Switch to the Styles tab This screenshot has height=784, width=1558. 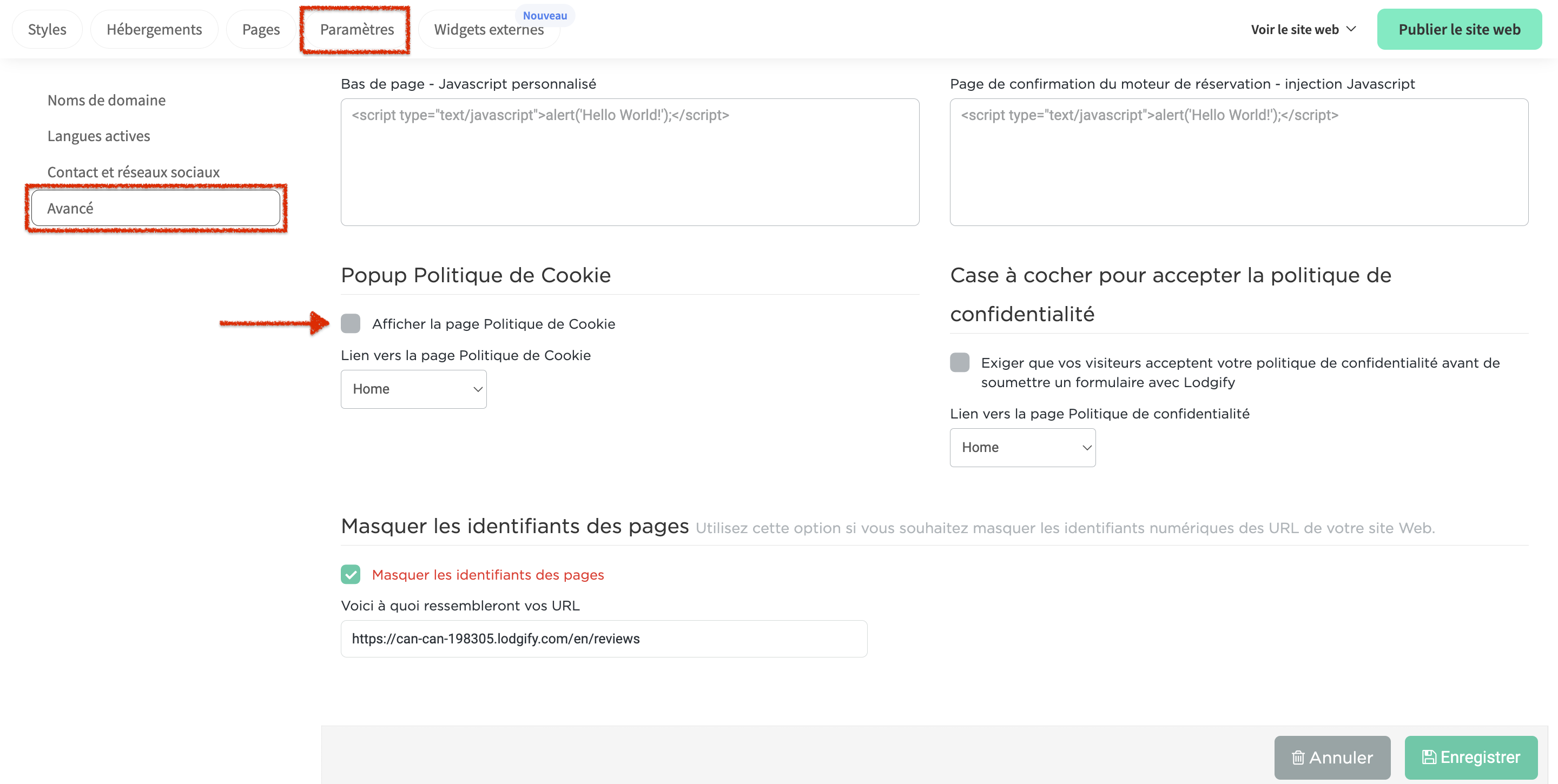point(47,29)
